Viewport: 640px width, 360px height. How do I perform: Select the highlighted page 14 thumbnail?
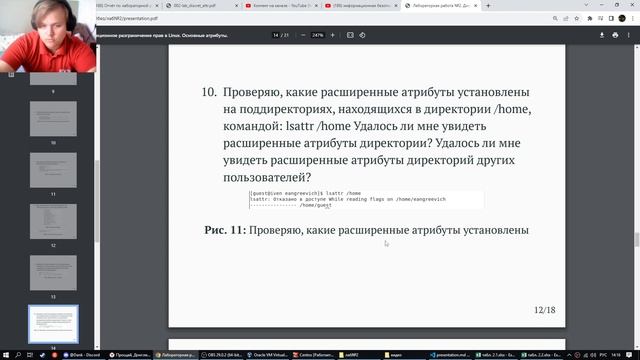tap(53, 324)
